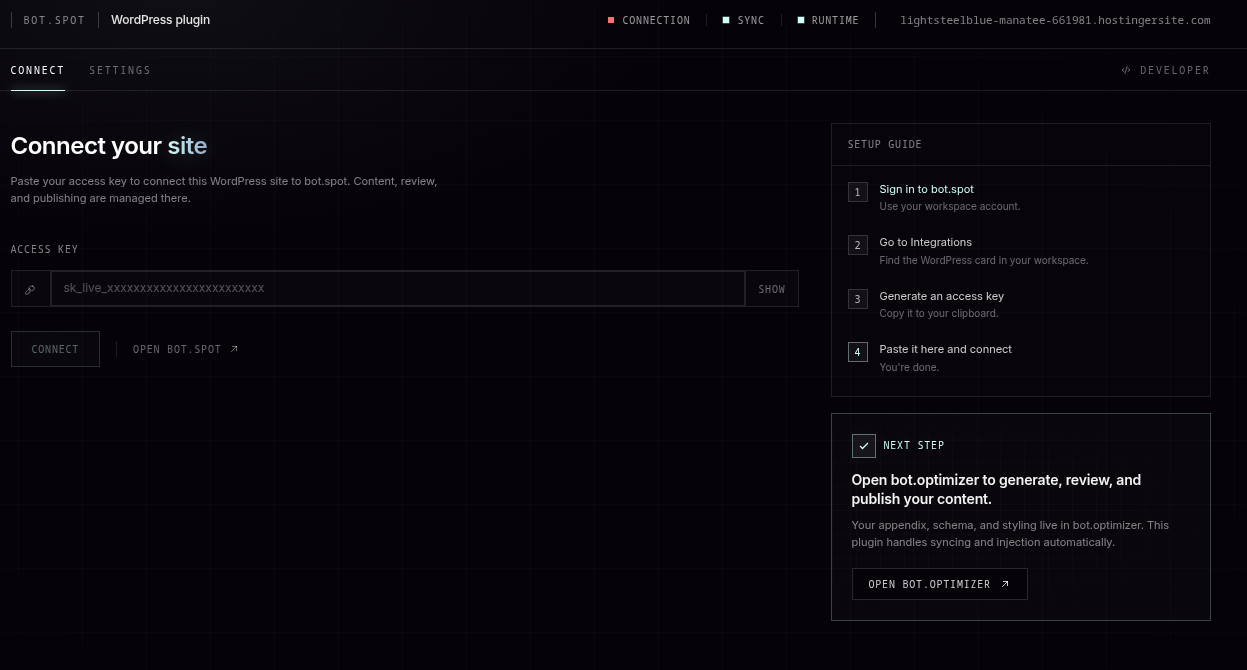The image size is (1247, 670).
Task: Switch to the Settings tab
Action: click(120, 70)
